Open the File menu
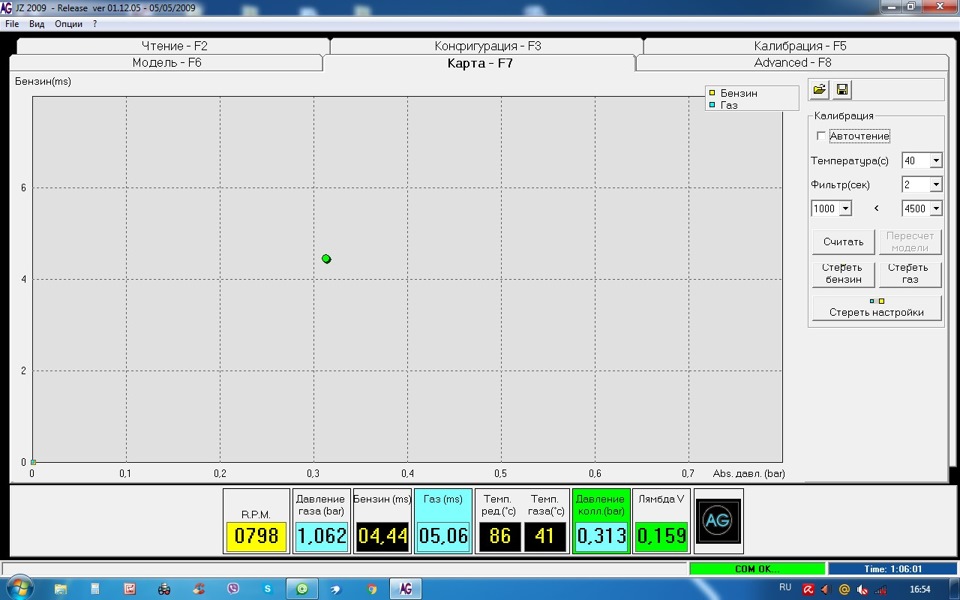Screen dimensions: 960x600 (x=12, y=24)
